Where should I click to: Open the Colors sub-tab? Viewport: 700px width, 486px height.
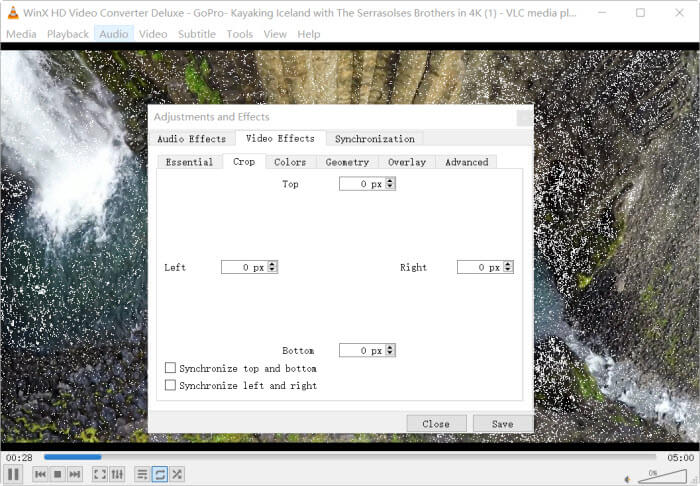pyautogui.click(x=290, y=162)
